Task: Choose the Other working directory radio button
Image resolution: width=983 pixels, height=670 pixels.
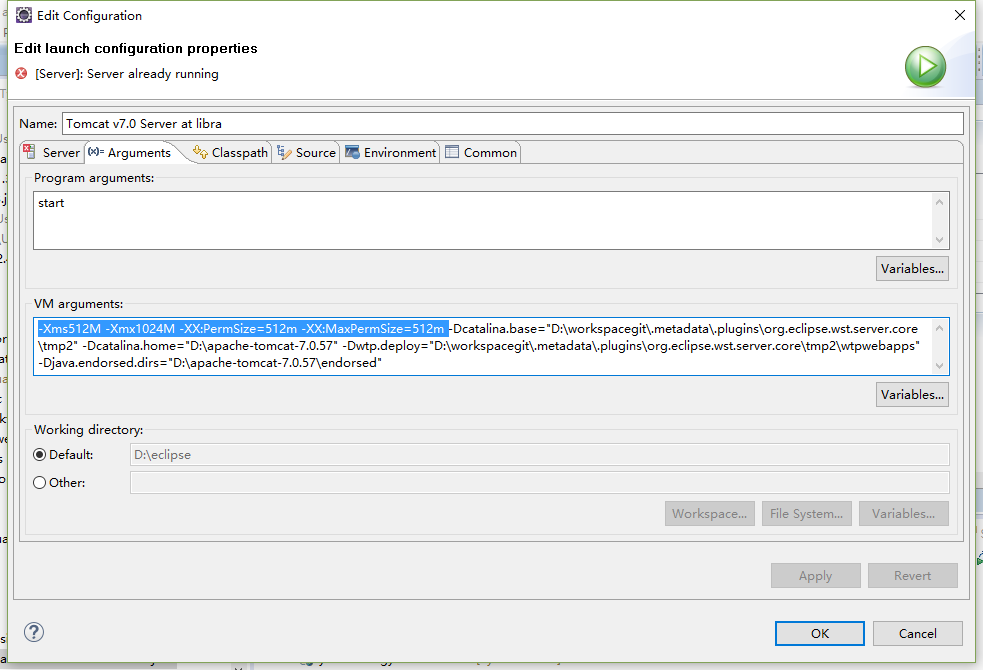Action: (39, 483)
